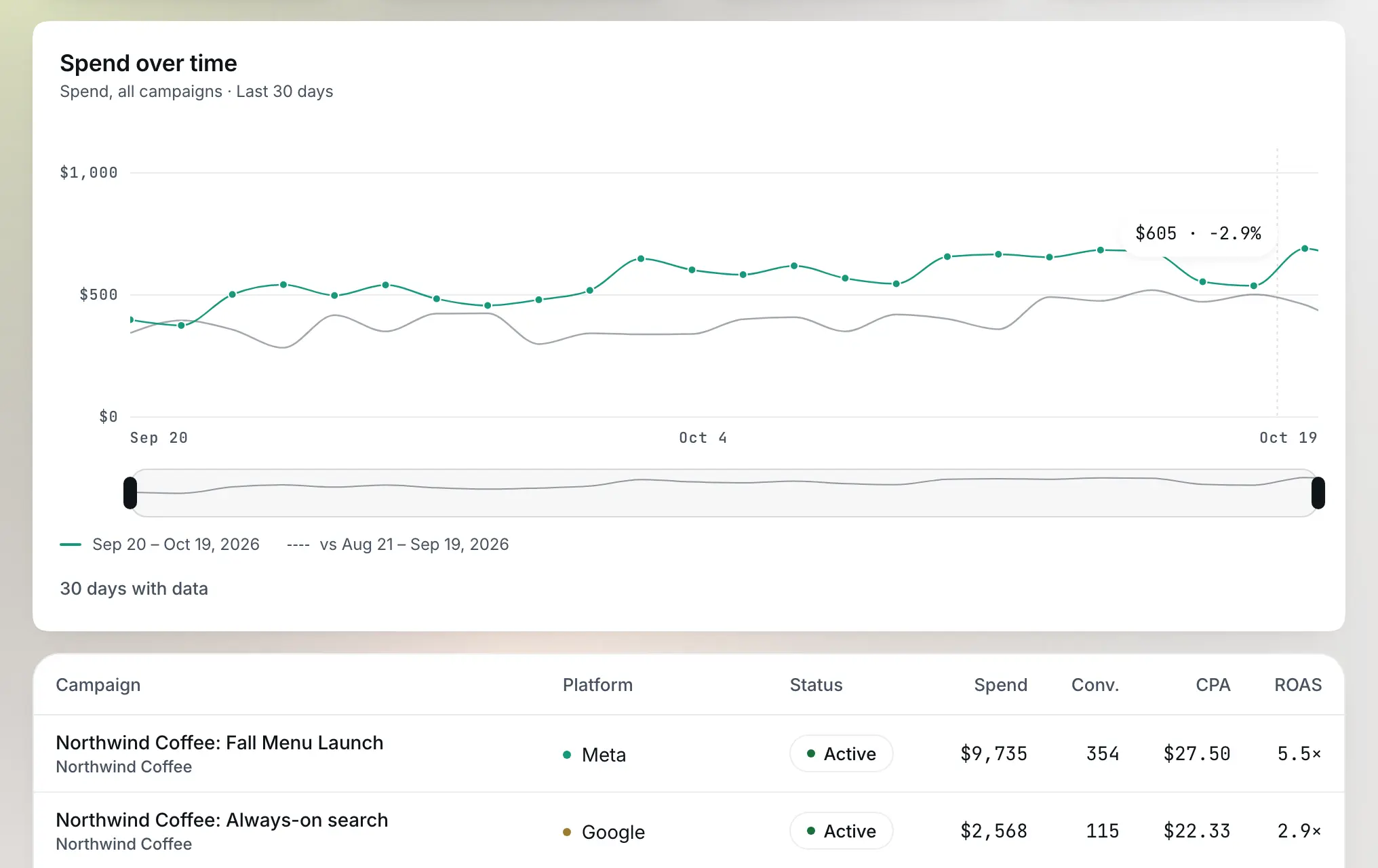This screenshot has width=1378, height=868.
Task: Open Northwind Coffee: Always-on search campaign
Action: 222,820
